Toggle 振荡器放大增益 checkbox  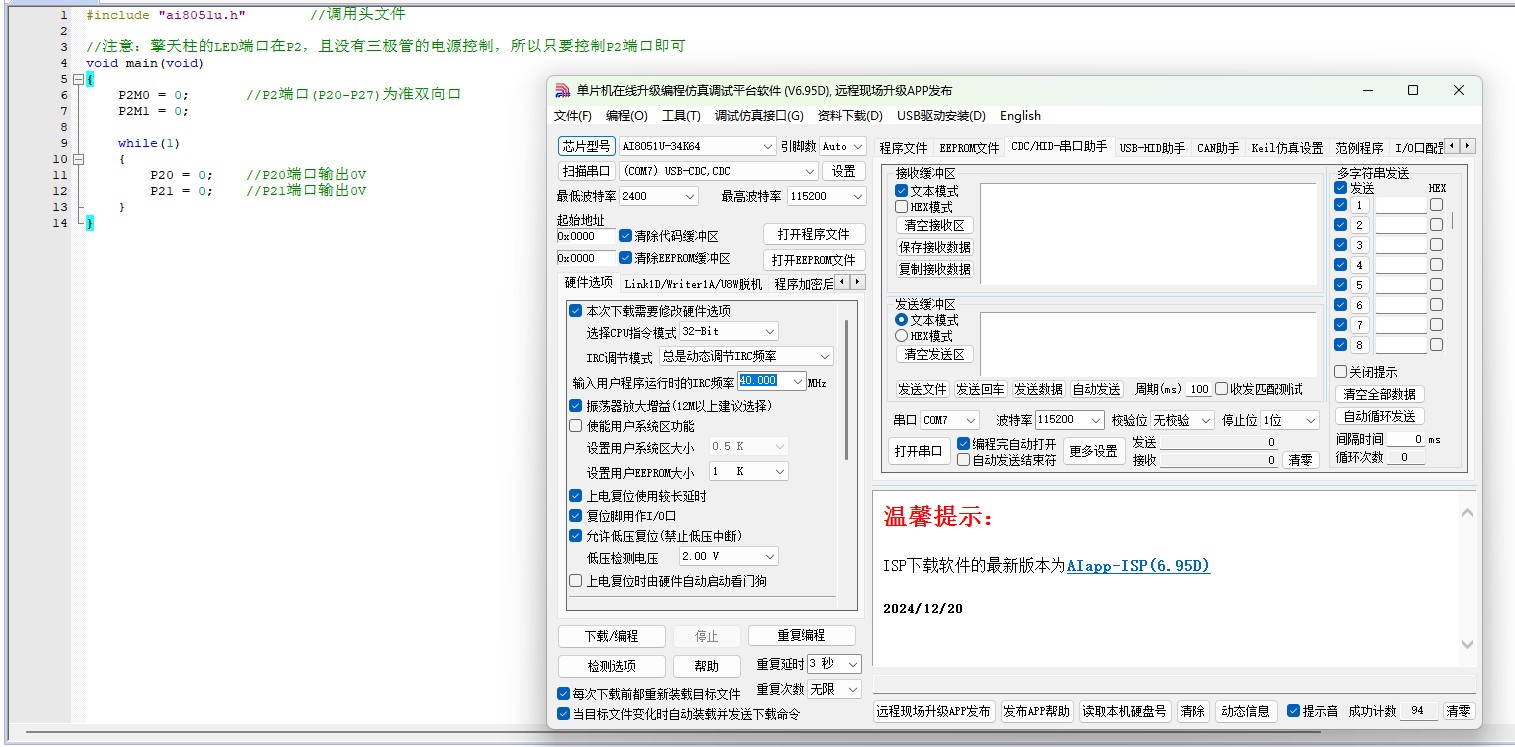point(576,406)
